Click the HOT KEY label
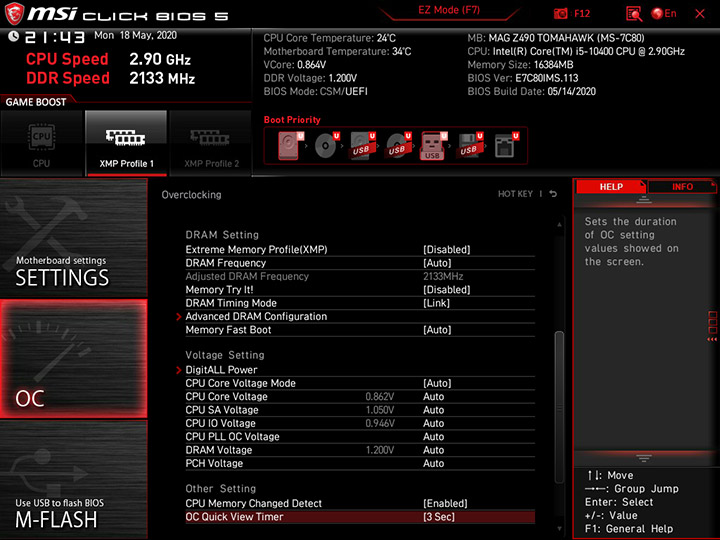The height and width of the screenshot is (540, 720). [515, 194]
